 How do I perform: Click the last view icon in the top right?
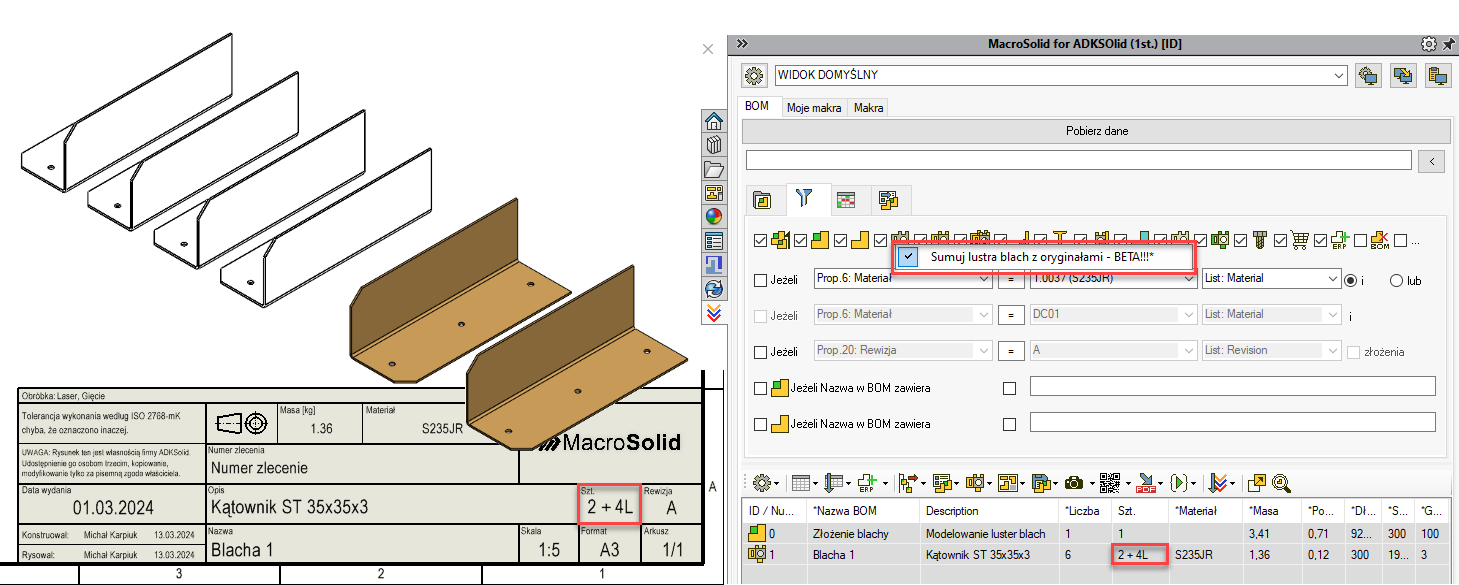click(1439, 76)
